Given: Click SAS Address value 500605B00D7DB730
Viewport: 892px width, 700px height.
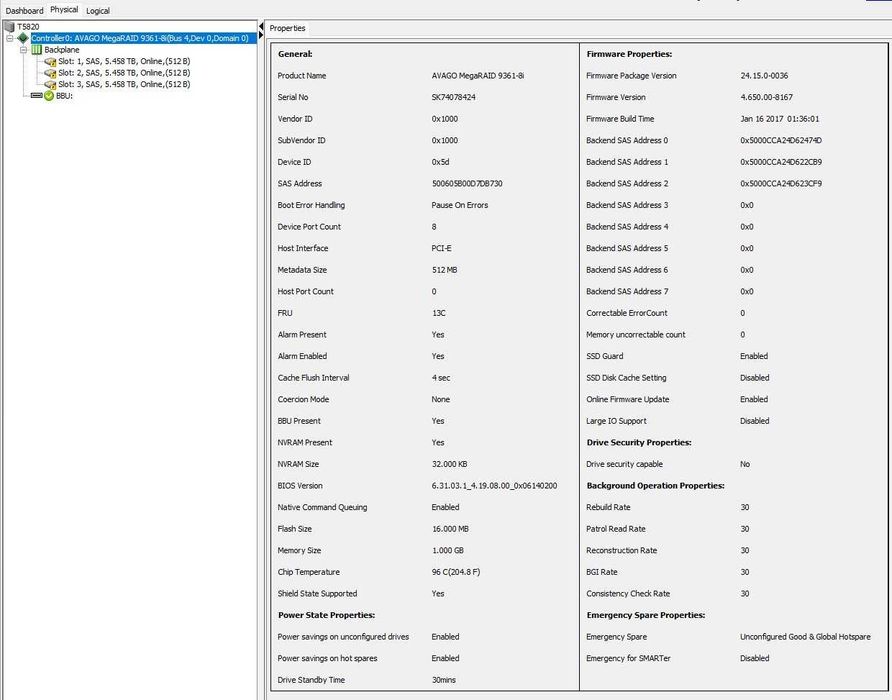Looking at the screenshot, I should [x=467, y=184].
